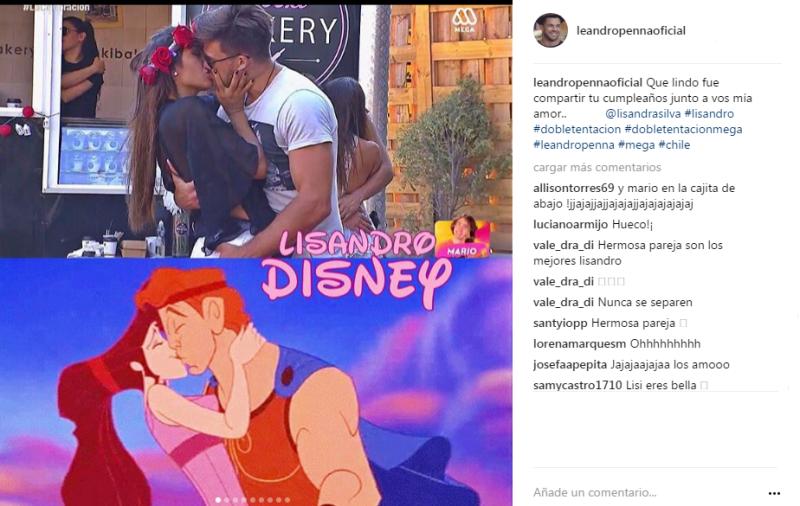Viewport: 800px width, 506px height.
Task: Open the #dobletentacionmega hashtag
Action: click(x=683, y=130)
